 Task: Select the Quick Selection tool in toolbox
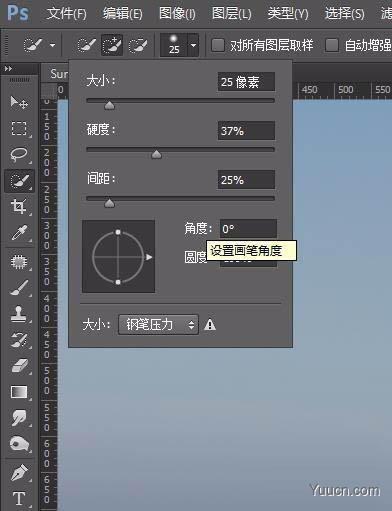tap(19, 181)
